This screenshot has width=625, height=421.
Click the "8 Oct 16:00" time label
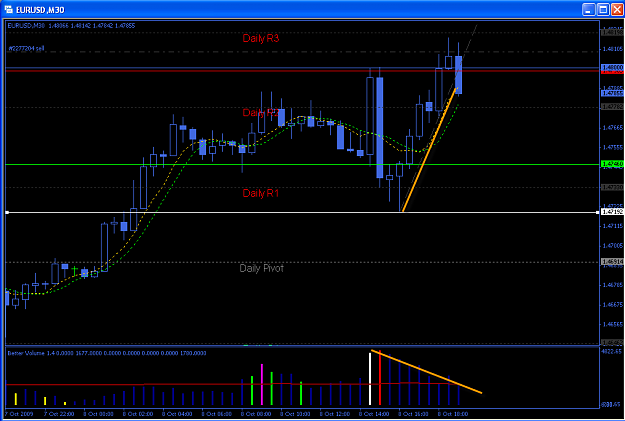414,414
